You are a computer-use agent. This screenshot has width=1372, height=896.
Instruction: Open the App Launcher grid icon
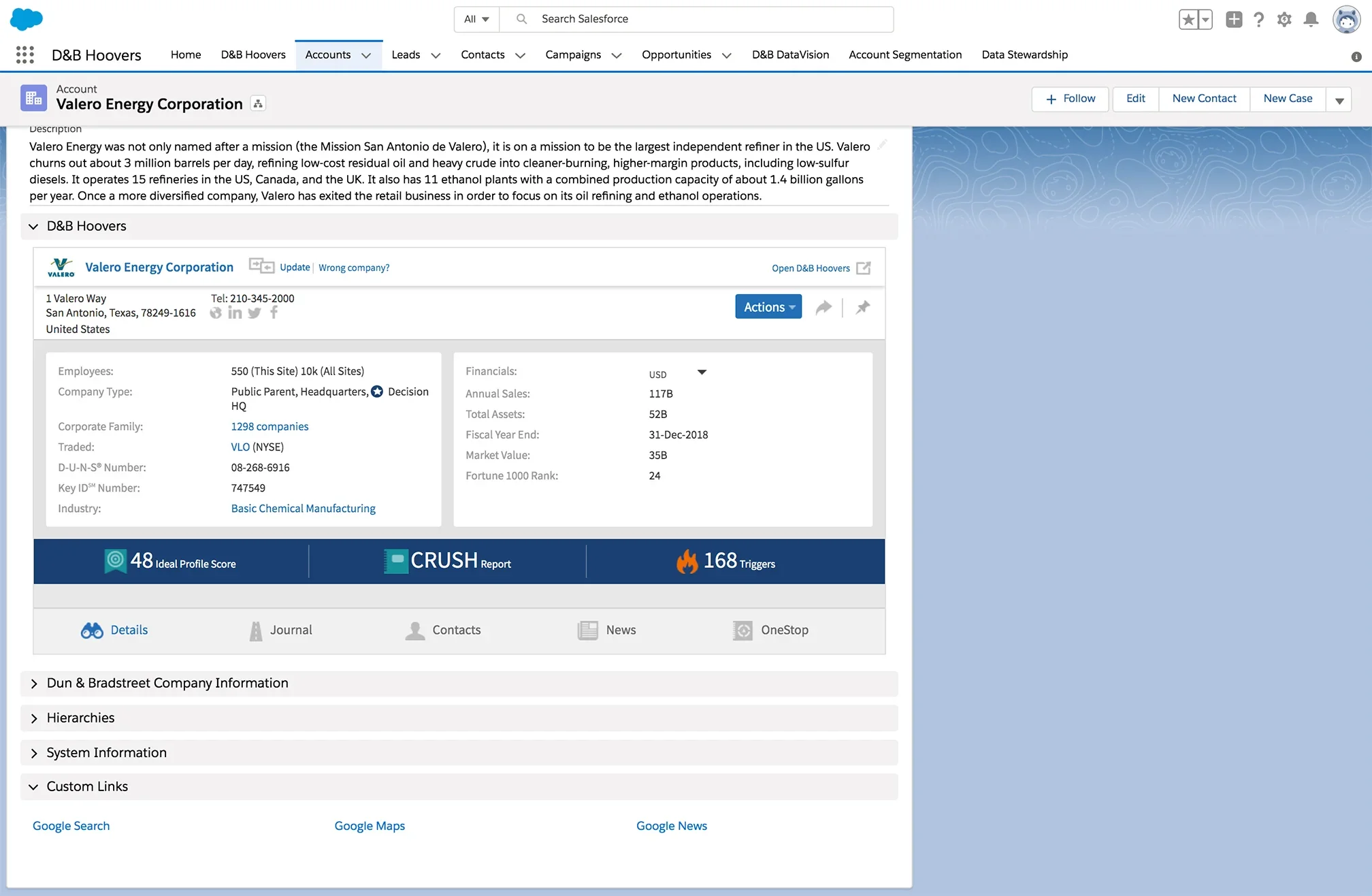pos(25,55)
